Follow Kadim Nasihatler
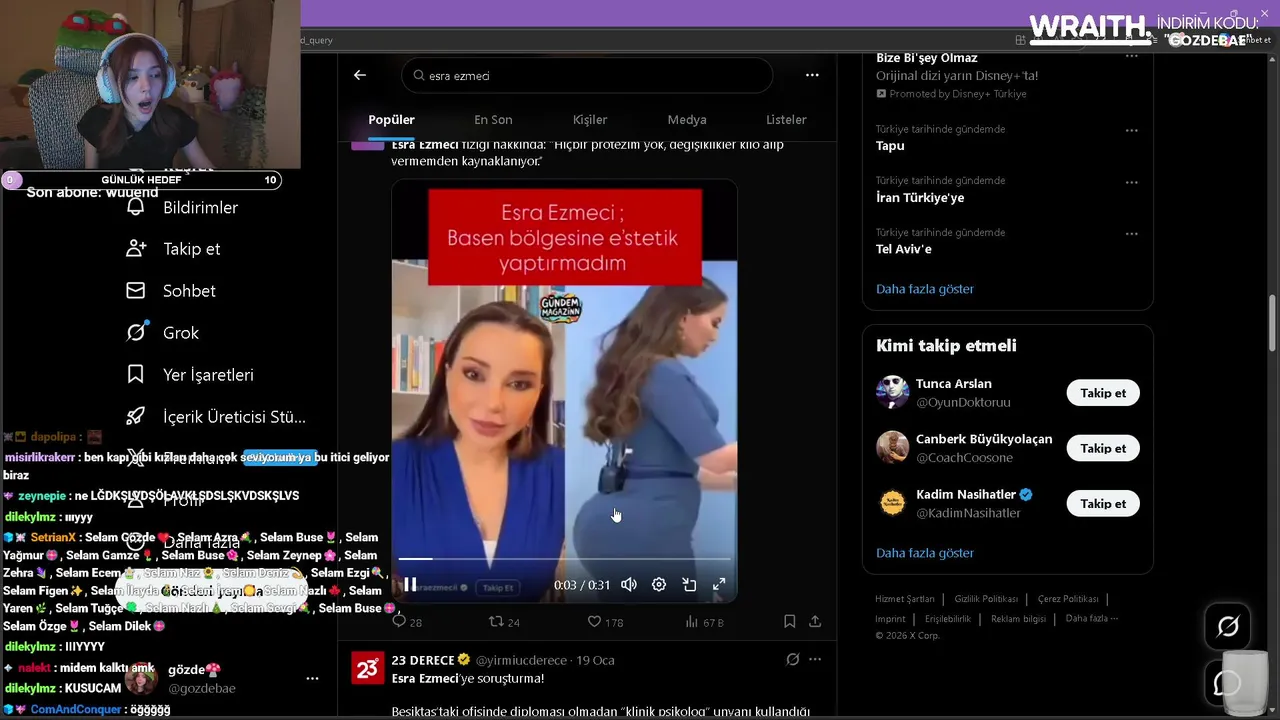Image resolution: width=1280 pixels, height=720 pixels. (1103, 504)
